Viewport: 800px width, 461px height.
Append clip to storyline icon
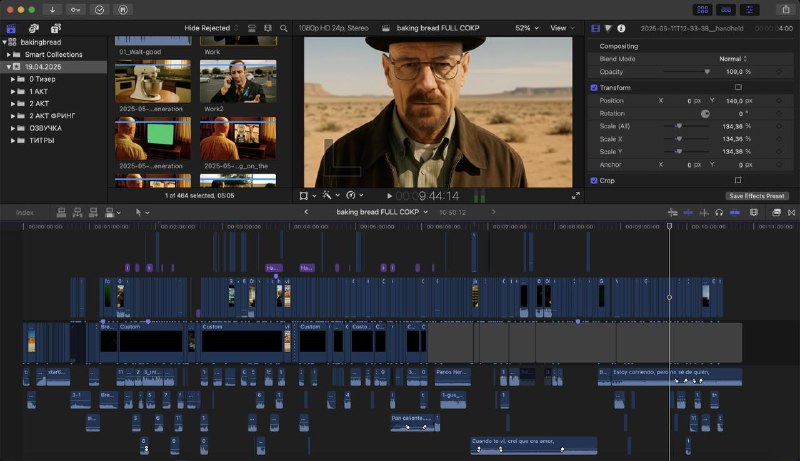[x=93, y=212]
